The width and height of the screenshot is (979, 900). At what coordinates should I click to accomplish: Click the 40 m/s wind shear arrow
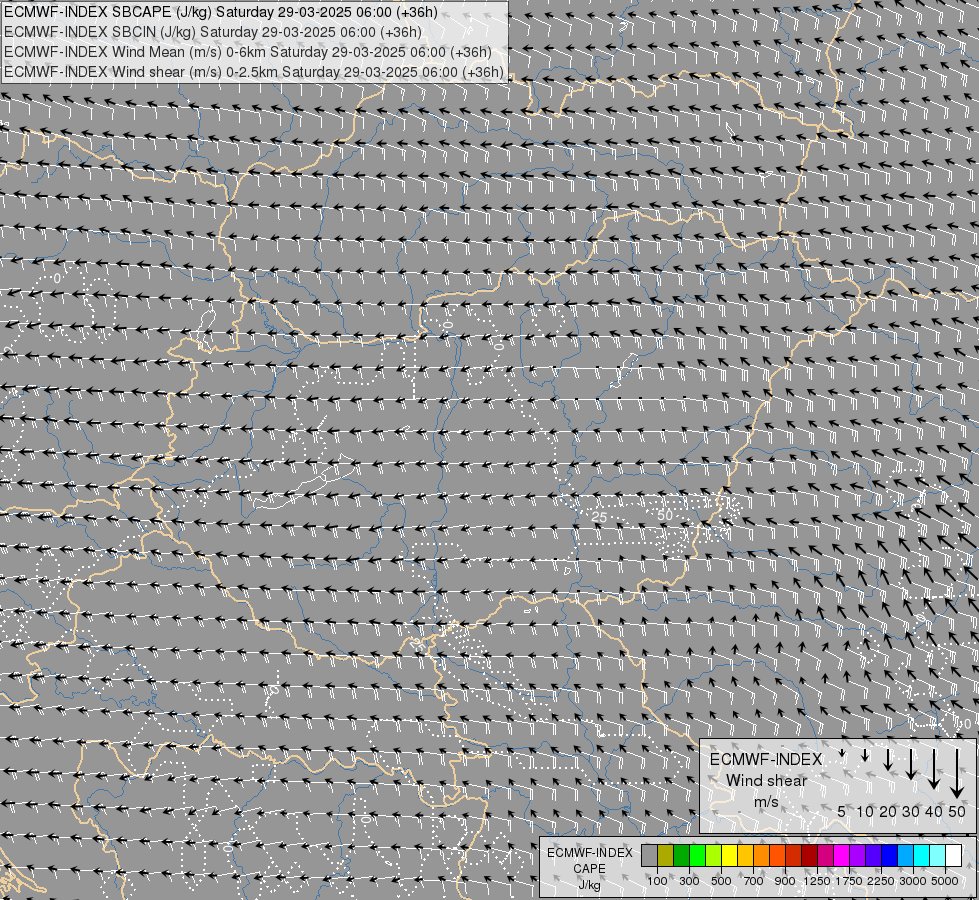(x=934, y=769)
